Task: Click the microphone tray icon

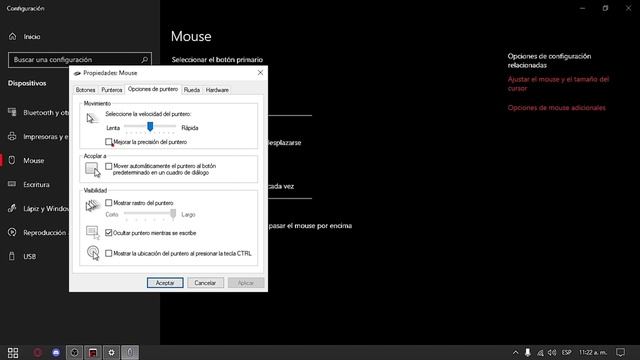Action: click(528, 353)
